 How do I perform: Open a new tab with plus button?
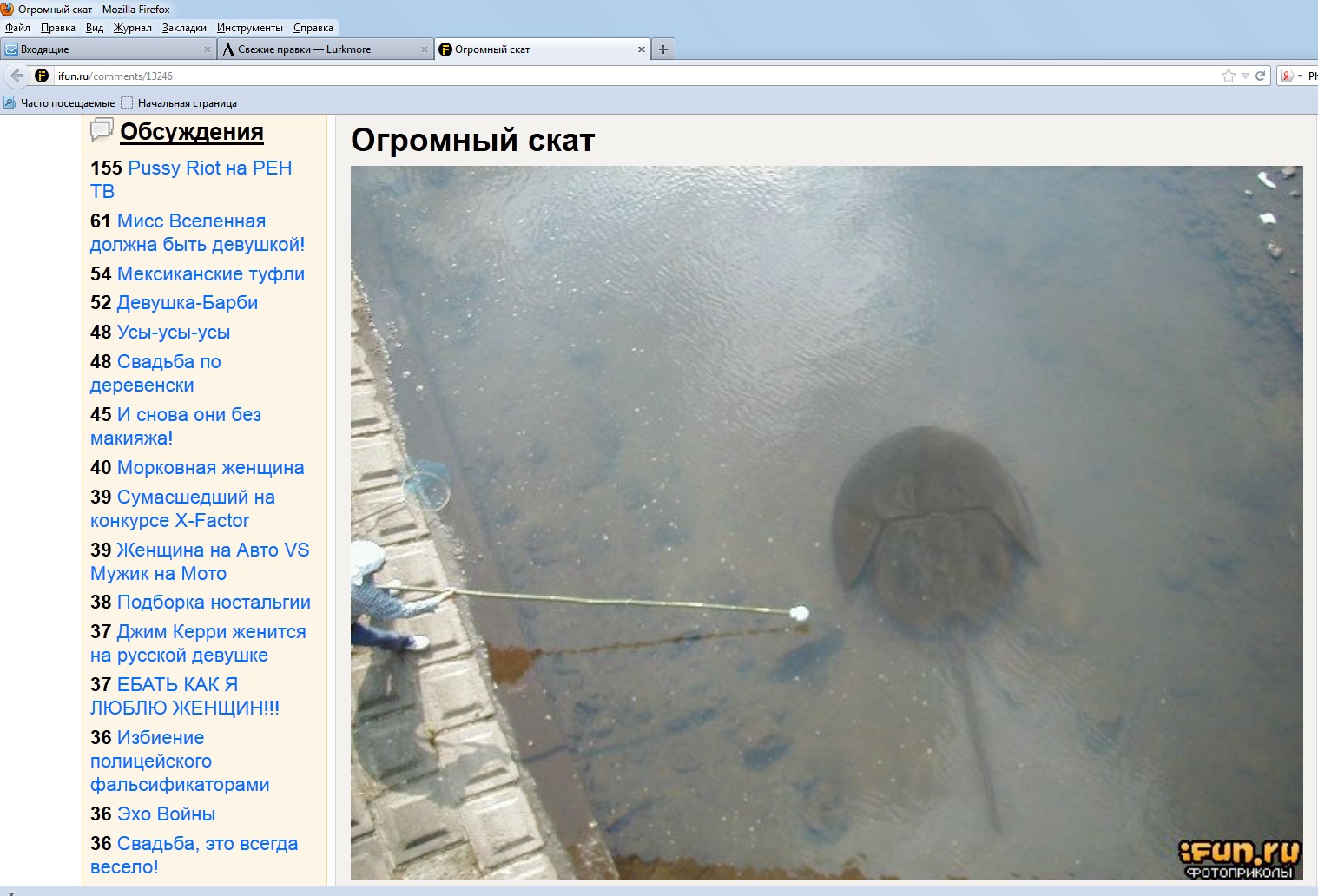(663, 49)
